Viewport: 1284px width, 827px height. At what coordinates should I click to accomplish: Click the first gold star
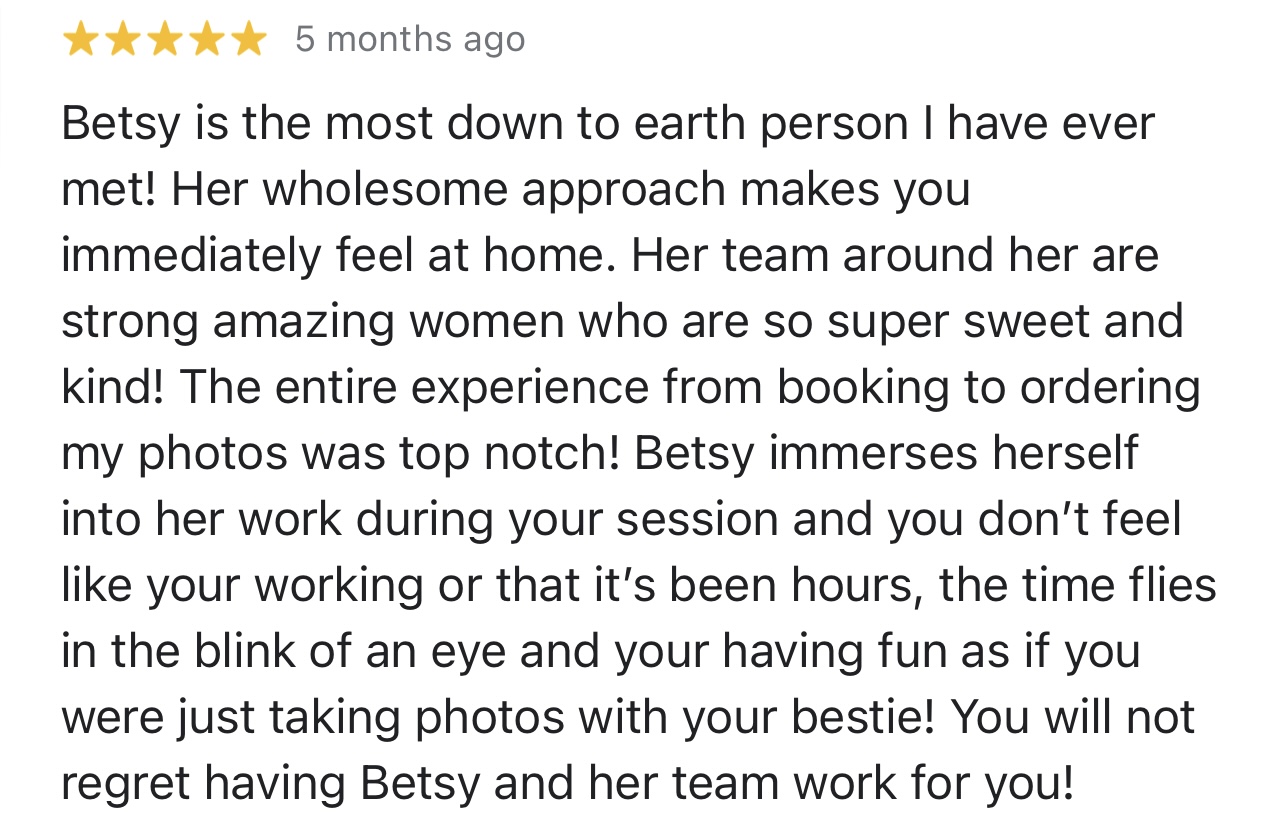tap(82, 40)
